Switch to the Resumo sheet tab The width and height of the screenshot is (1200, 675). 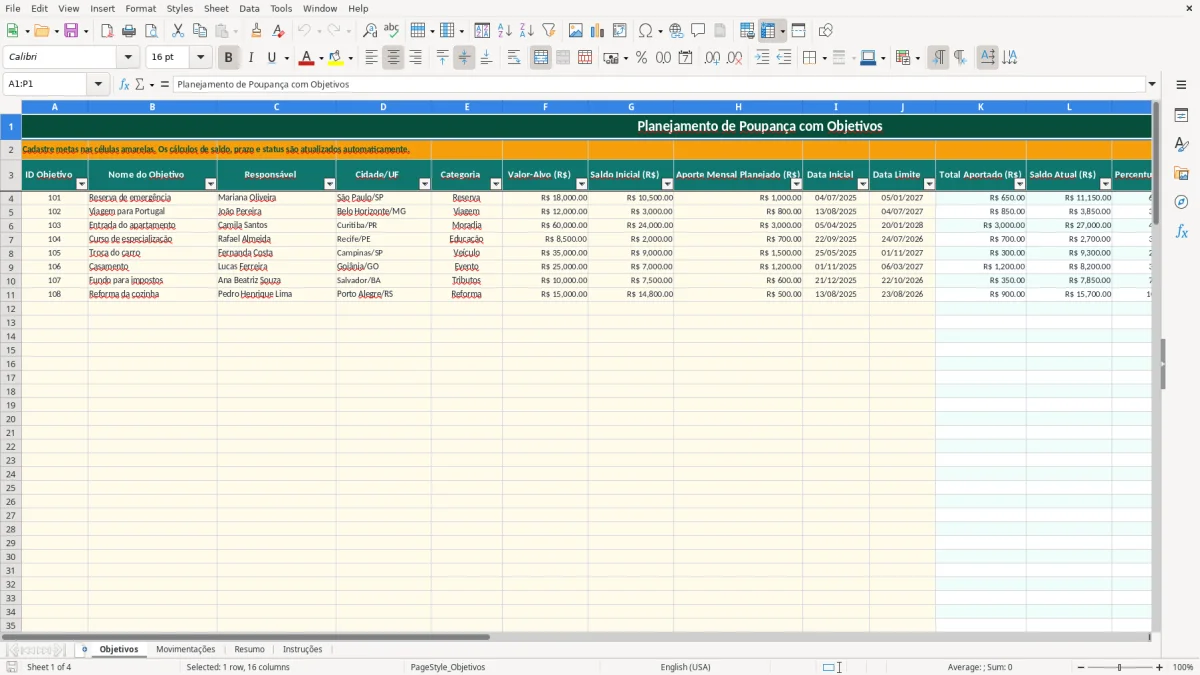pyautogui.click(x=249, y=649)
